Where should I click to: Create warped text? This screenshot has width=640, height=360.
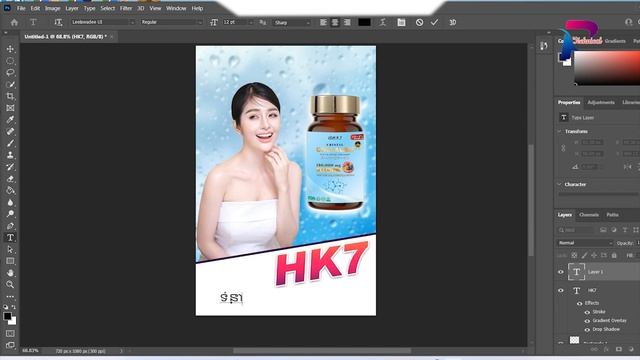[x=382, y=22]
